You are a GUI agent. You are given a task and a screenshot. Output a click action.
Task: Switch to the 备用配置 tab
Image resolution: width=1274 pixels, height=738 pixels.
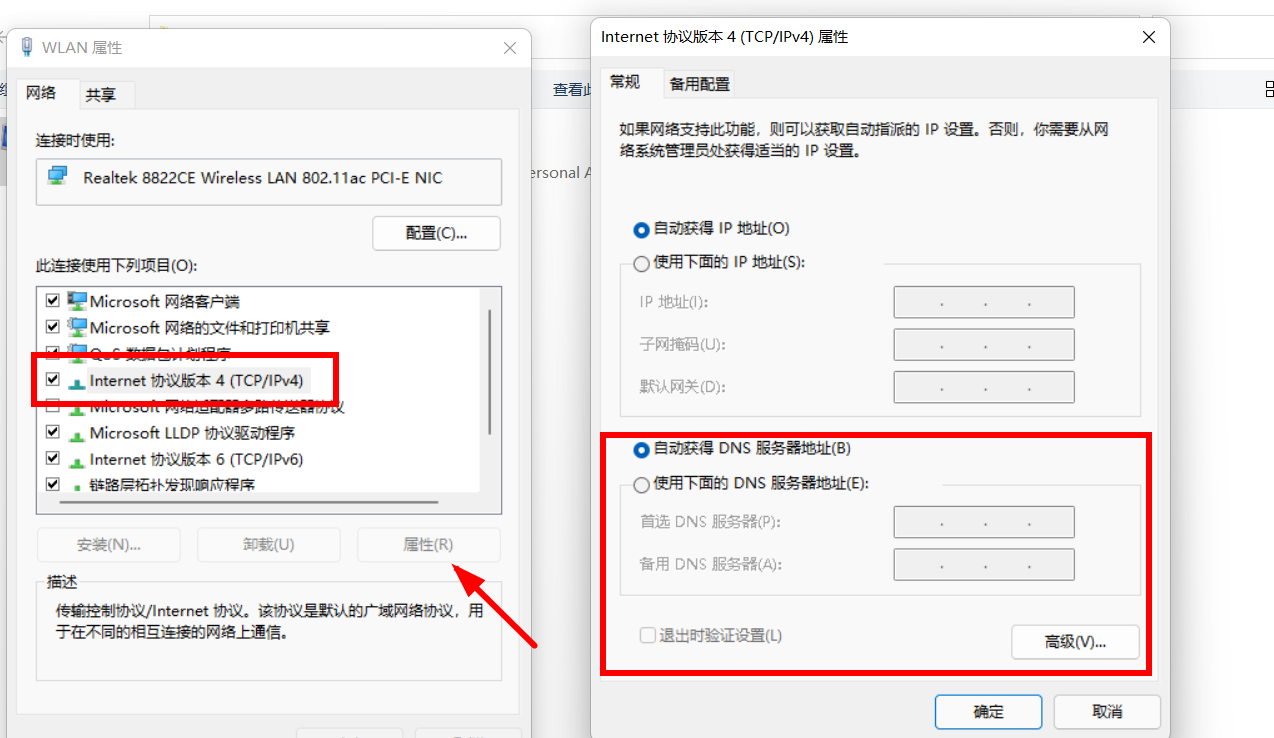700,84
